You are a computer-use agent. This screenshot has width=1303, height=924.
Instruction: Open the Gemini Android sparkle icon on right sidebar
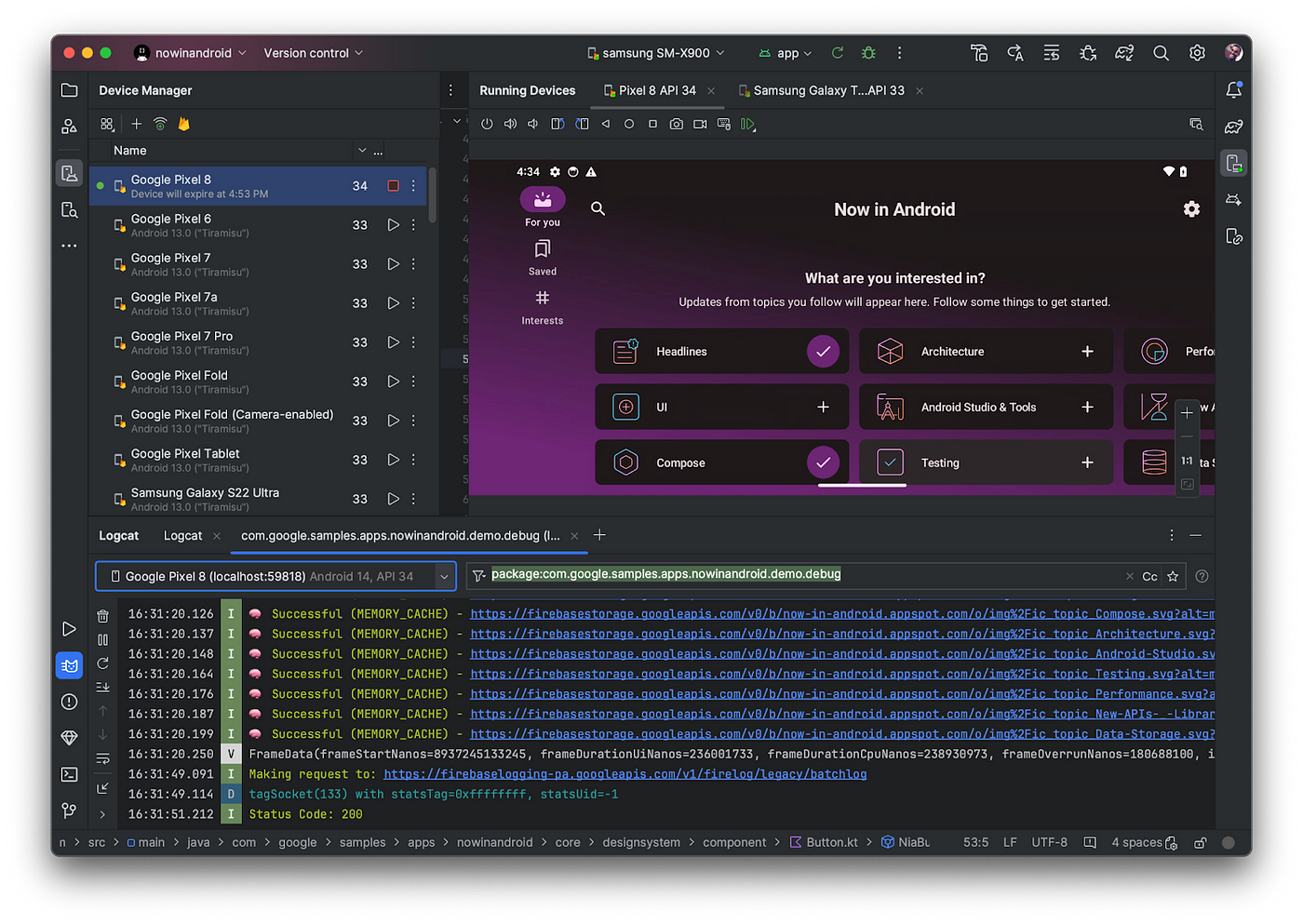tap(1234, 200)
